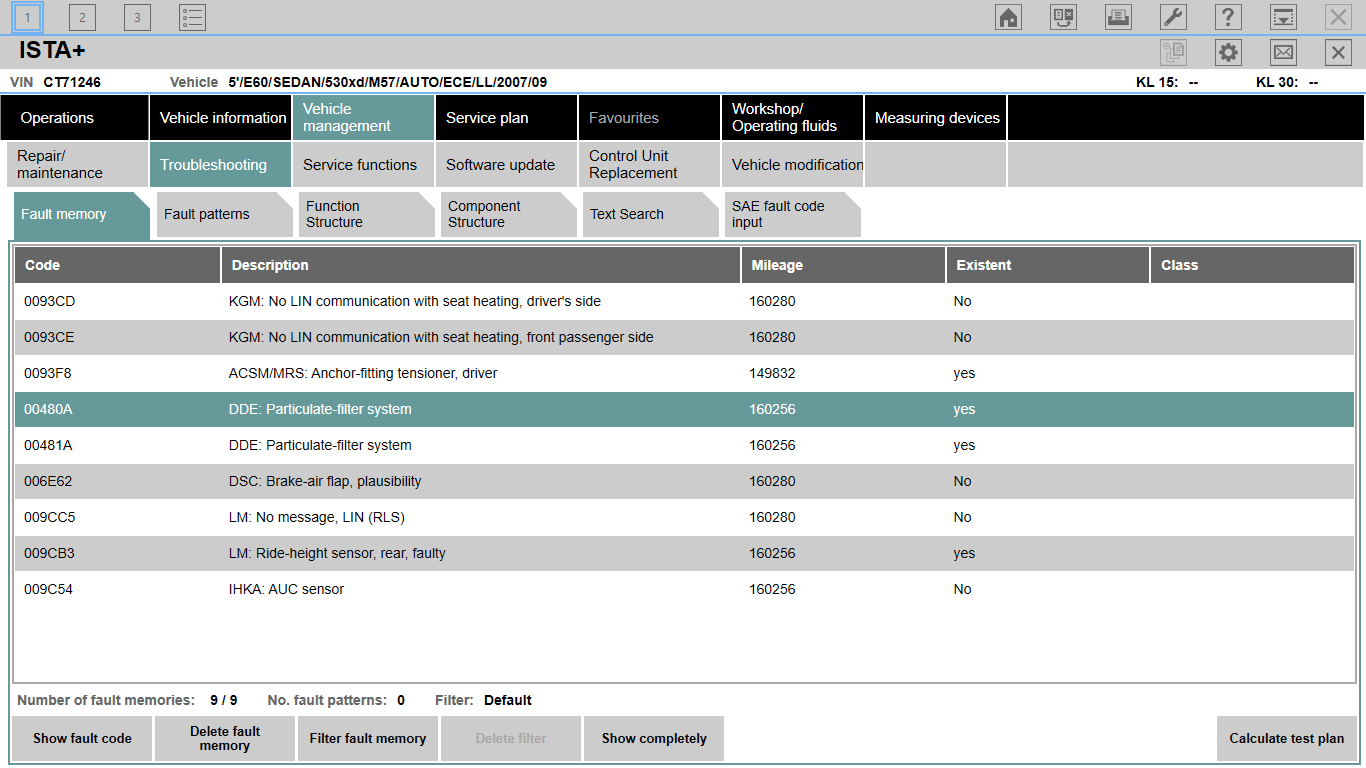Switch to SAE fault code input tab
The height and width of the screenshot is (768, 1366).
tap(793, 214)
